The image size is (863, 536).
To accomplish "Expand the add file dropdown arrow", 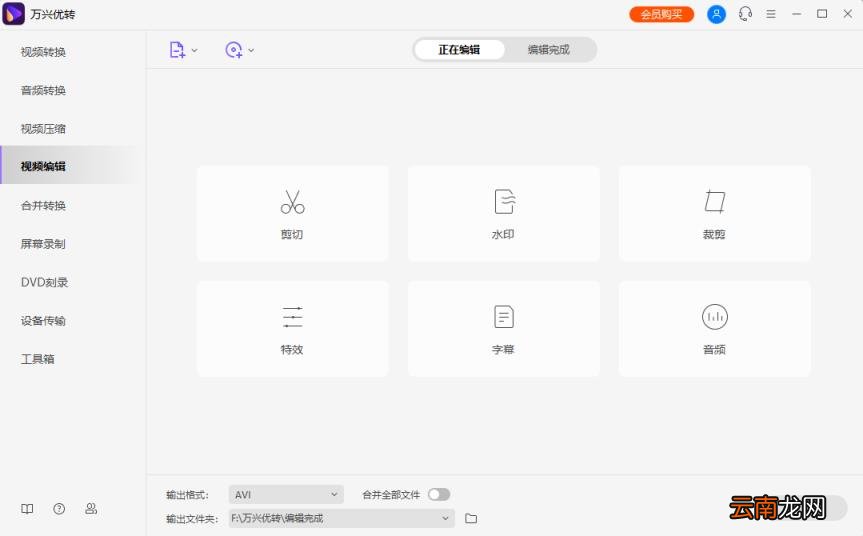I will 194,50.
